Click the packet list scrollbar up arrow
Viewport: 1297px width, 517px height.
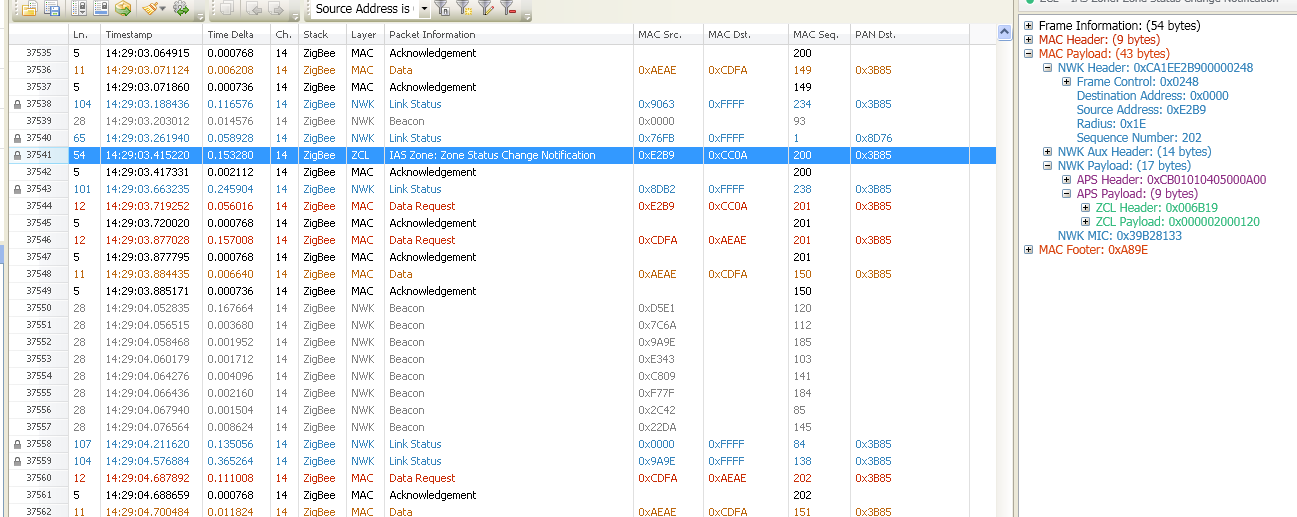(1004, 34)
